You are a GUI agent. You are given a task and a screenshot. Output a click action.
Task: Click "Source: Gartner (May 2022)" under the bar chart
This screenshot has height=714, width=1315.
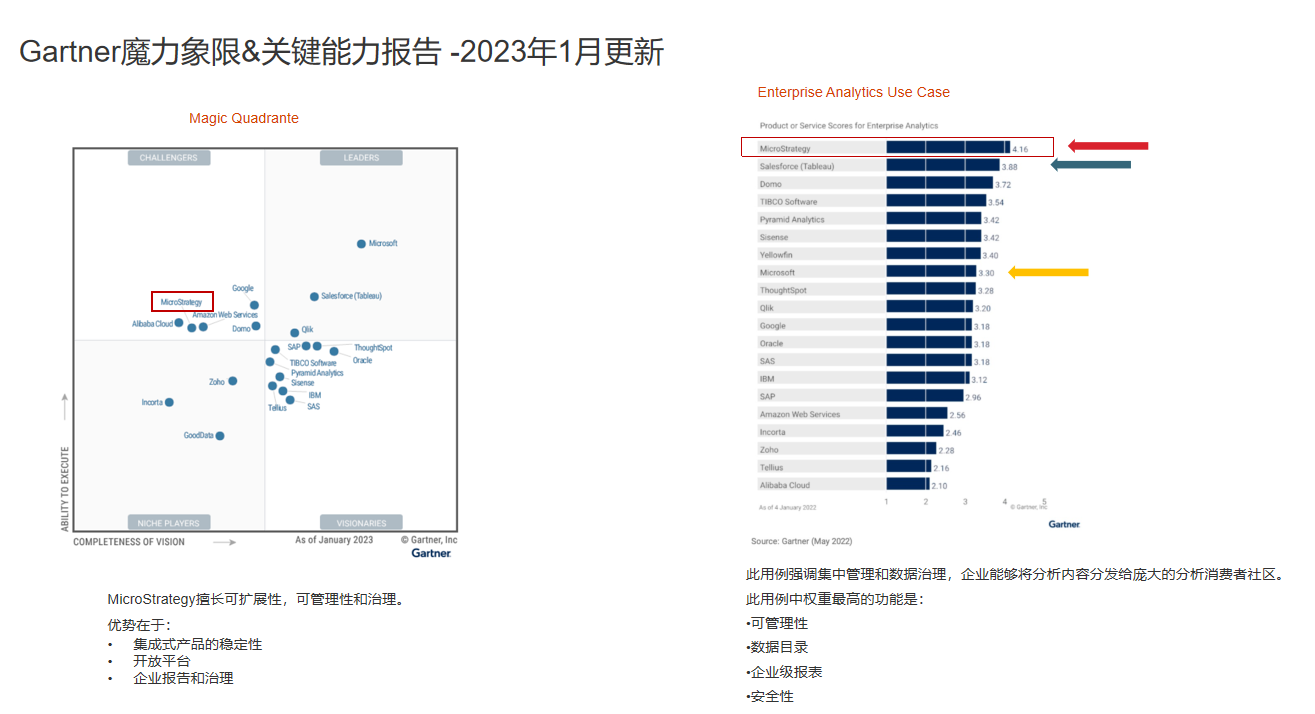tap(802, 541)
